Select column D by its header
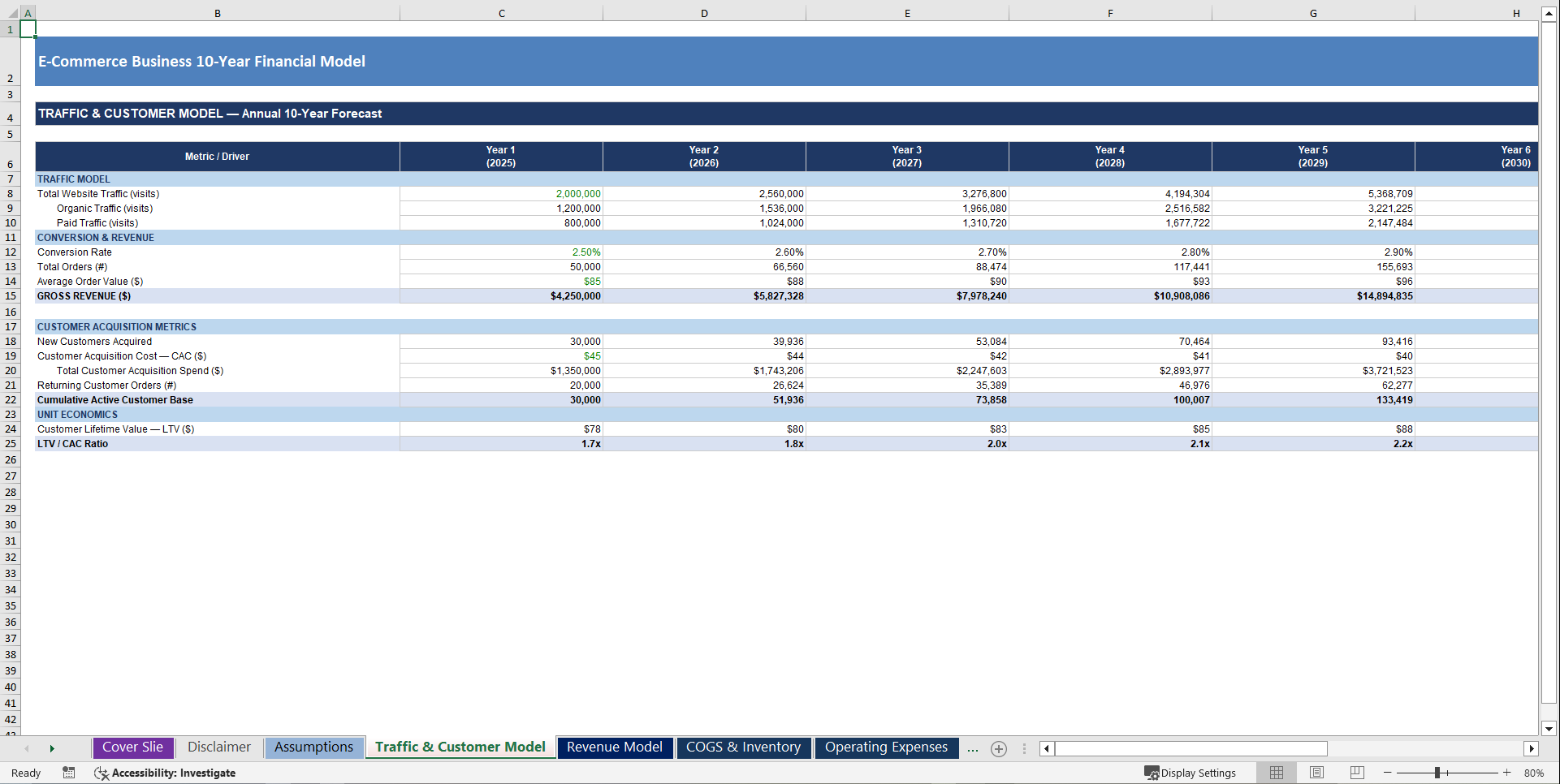This screenshot has width=1560, height=784. (x=704, y=12)
